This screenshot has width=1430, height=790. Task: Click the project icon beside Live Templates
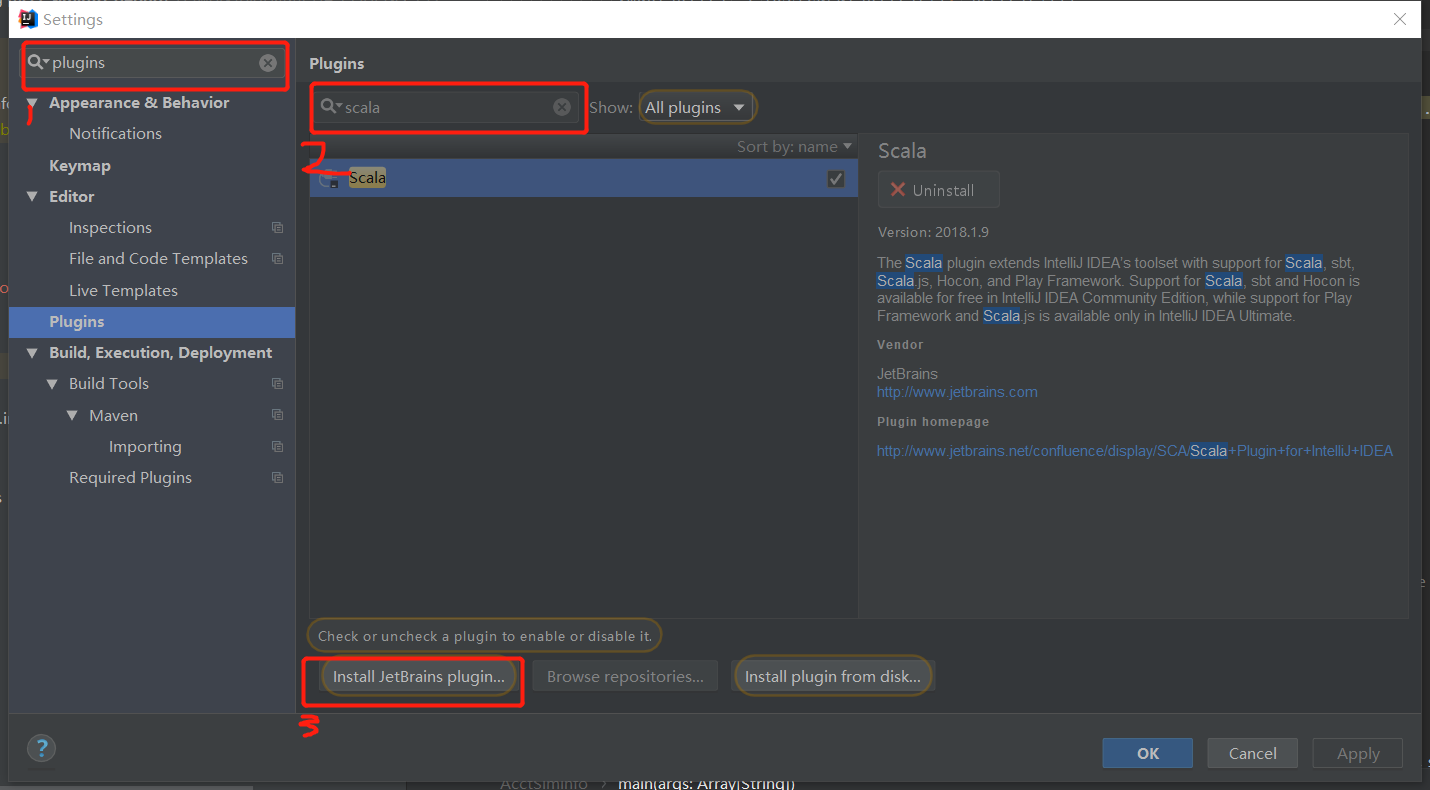pyautogui.click(x=277, y=290)
